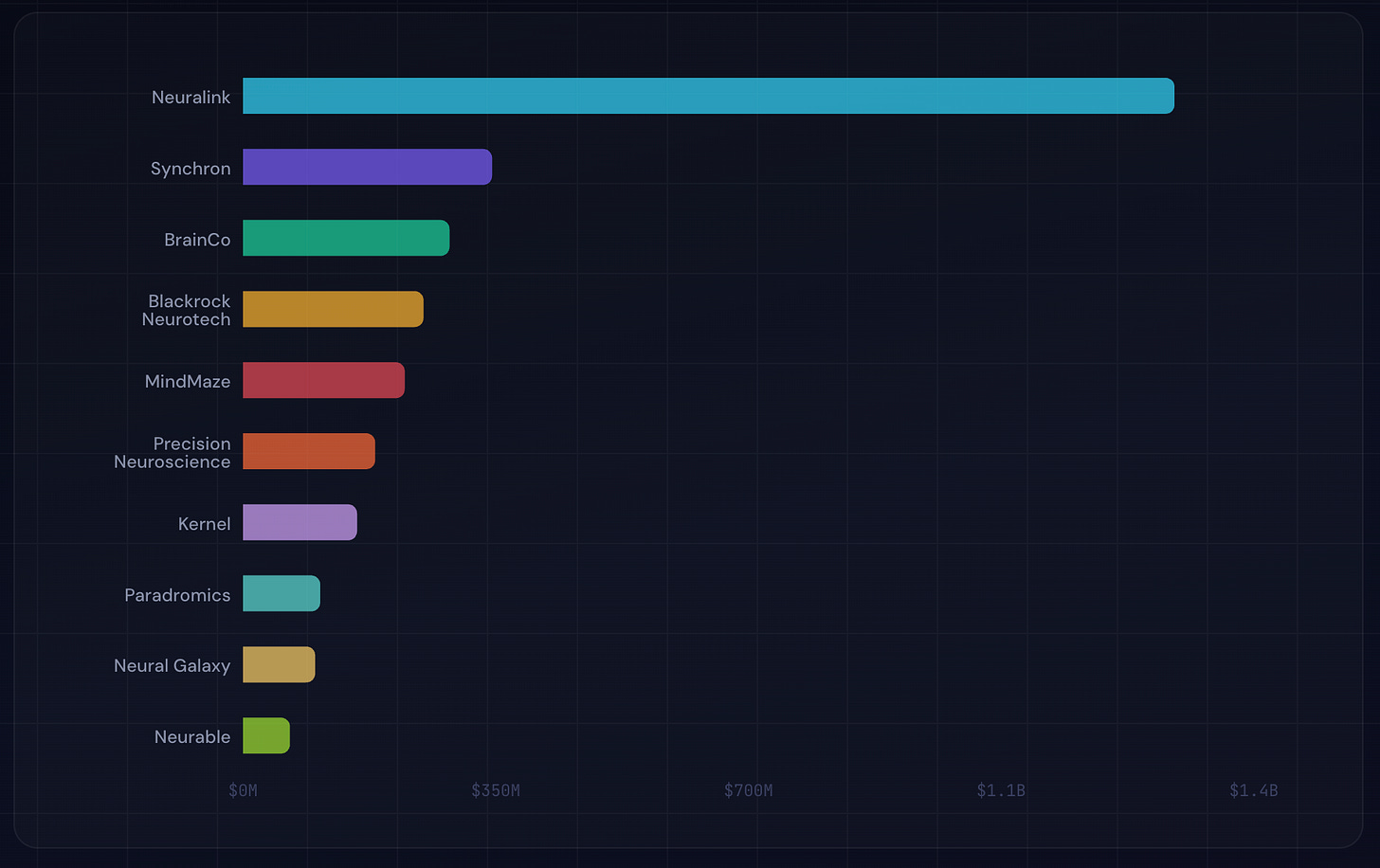Viewport: 1380px width, 868px height.
Task: Click the red MindMaze bar
Action: tap(323, 380)
